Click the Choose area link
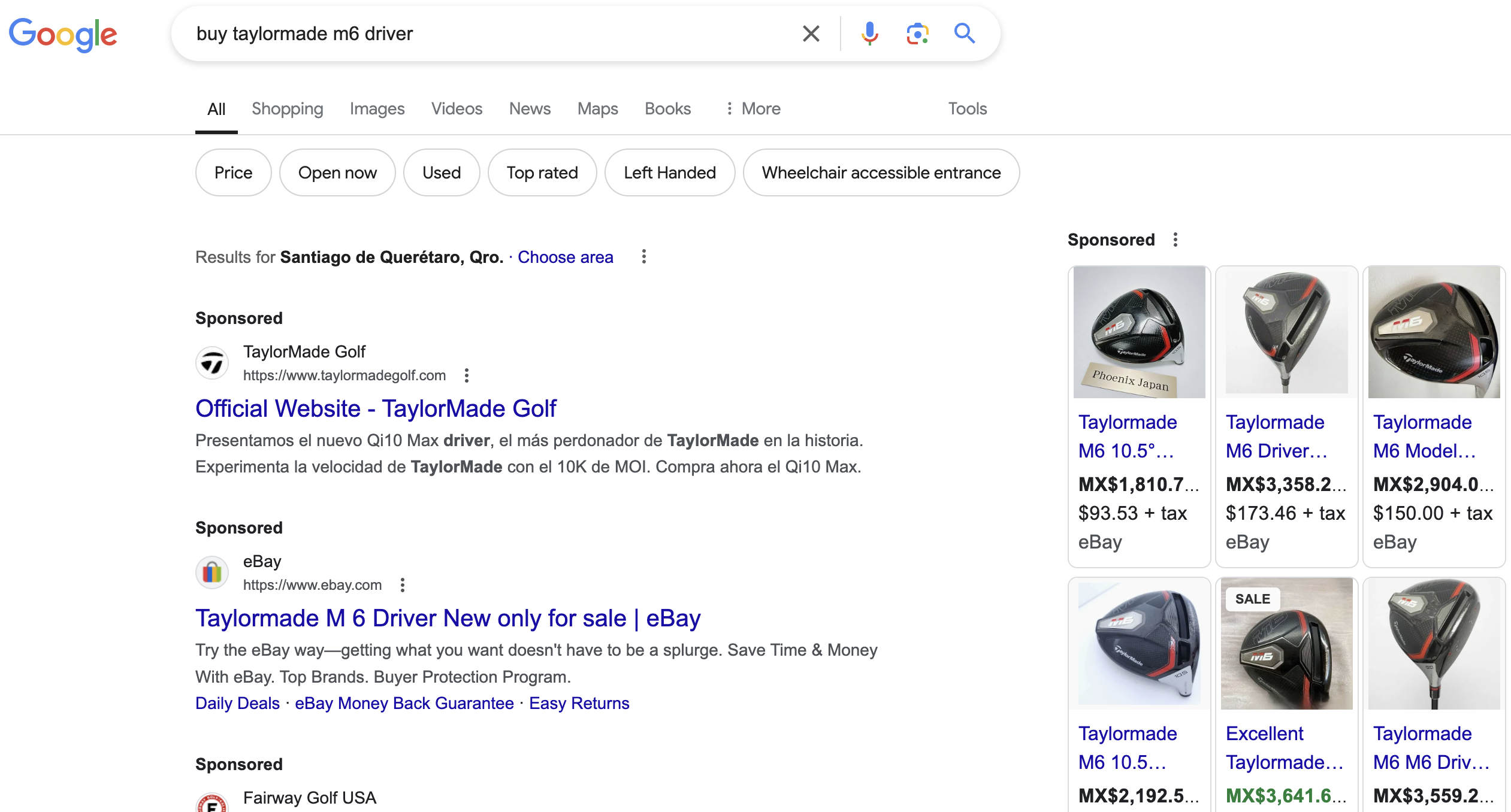This screenshot has height=812, width=1511. click(565, 257)
